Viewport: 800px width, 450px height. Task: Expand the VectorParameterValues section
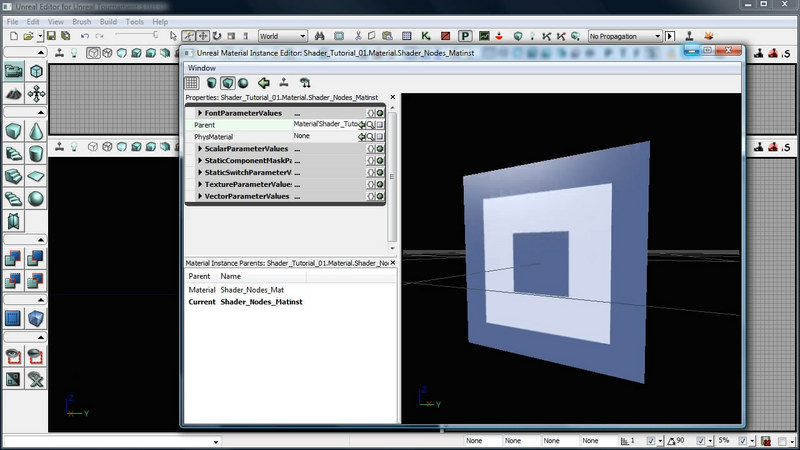[201, 196]
